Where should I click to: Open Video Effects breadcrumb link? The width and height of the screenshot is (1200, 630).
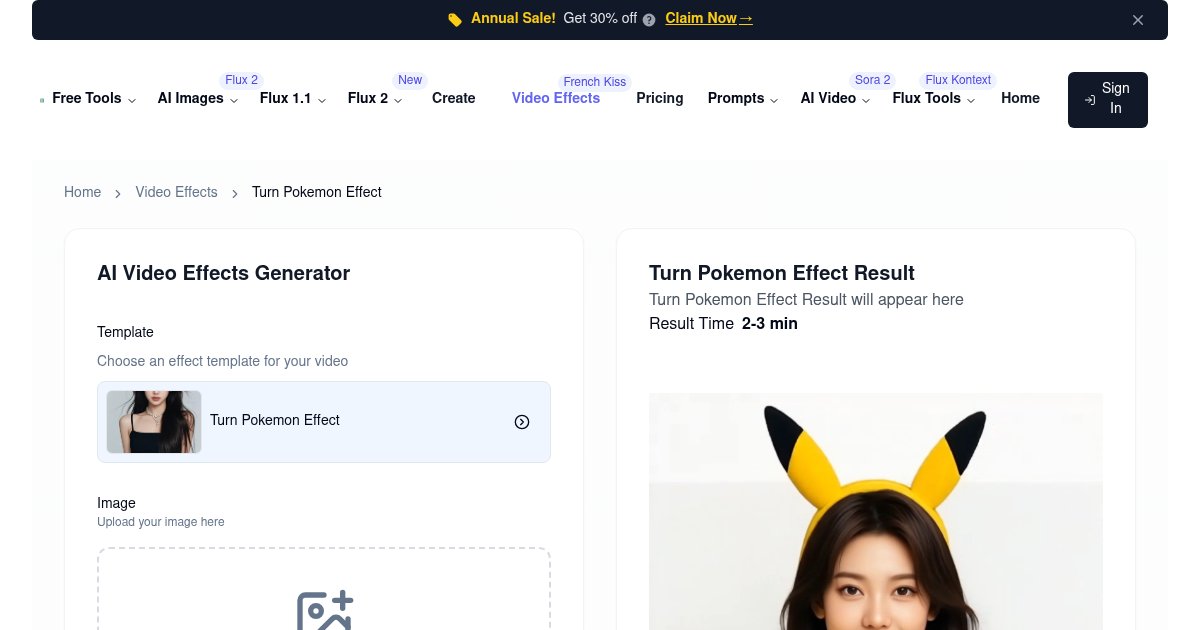tap(176, 192)
